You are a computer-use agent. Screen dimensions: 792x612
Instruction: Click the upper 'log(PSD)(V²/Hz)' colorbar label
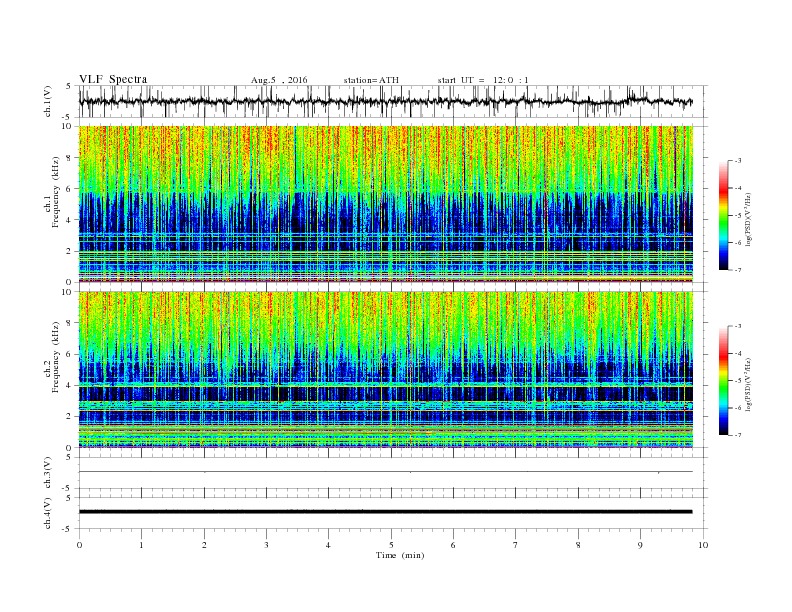749,220
